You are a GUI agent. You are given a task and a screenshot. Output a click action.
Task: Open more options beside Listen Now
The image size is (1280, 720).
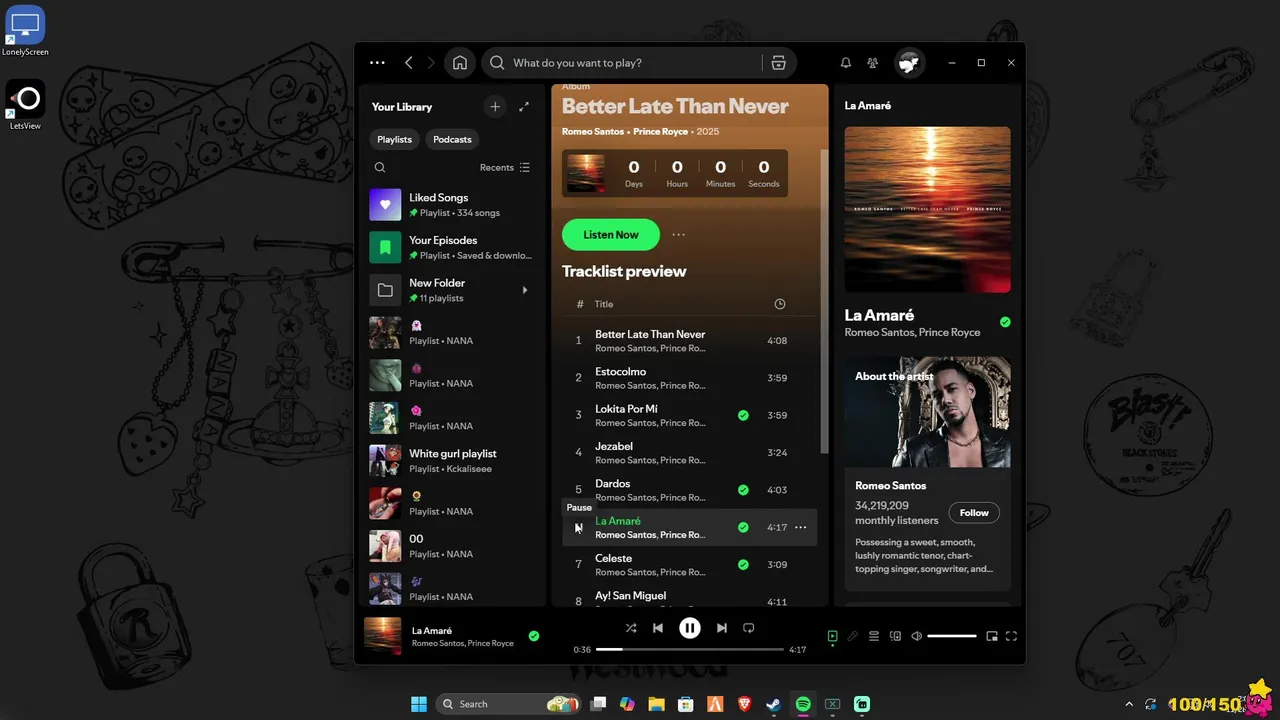click(x=679, y=235)
